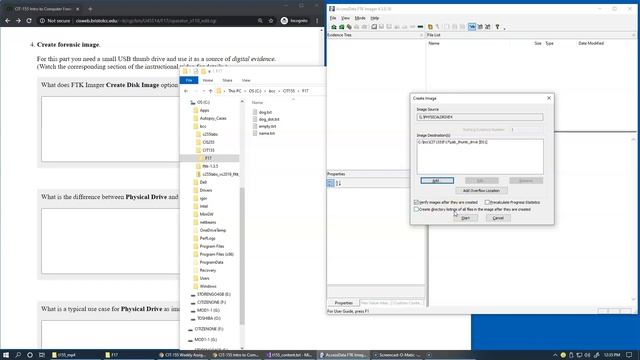The width and height of the screenshot is (640, 360).
Task: Click Add Overflow Location button
Action: tap(481, 191)
